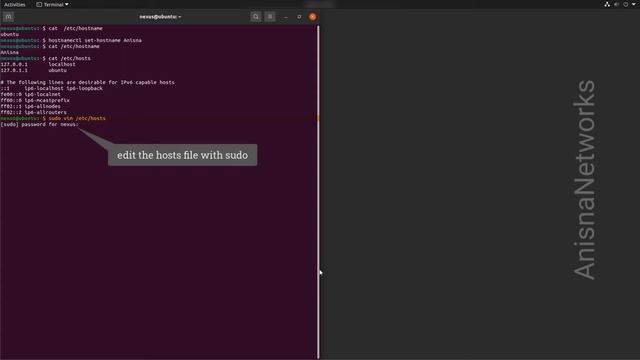Close the terminal with orange button
Image resolution: width=640 pixels, height=360 pixels.
[313, 17]
